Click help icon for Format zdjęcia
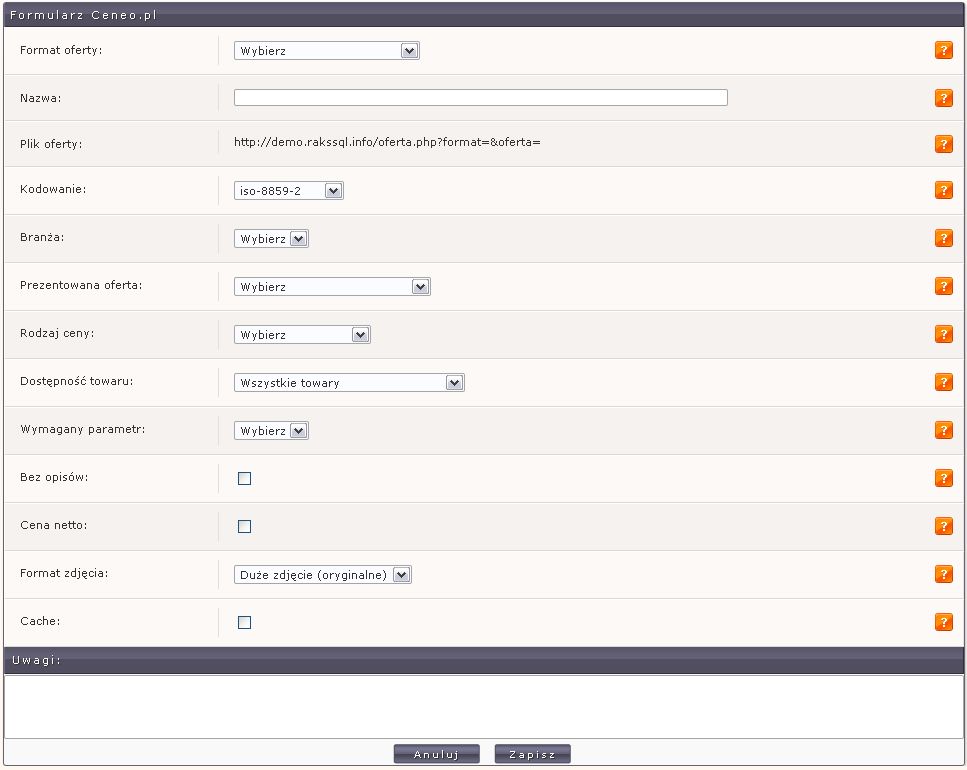 (943, 574)
